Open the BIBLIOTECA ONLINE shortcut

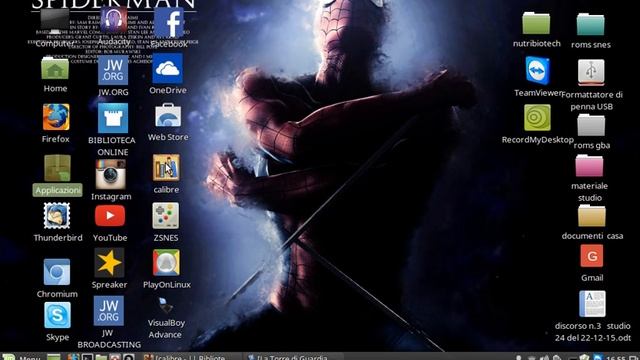point(113,118)
